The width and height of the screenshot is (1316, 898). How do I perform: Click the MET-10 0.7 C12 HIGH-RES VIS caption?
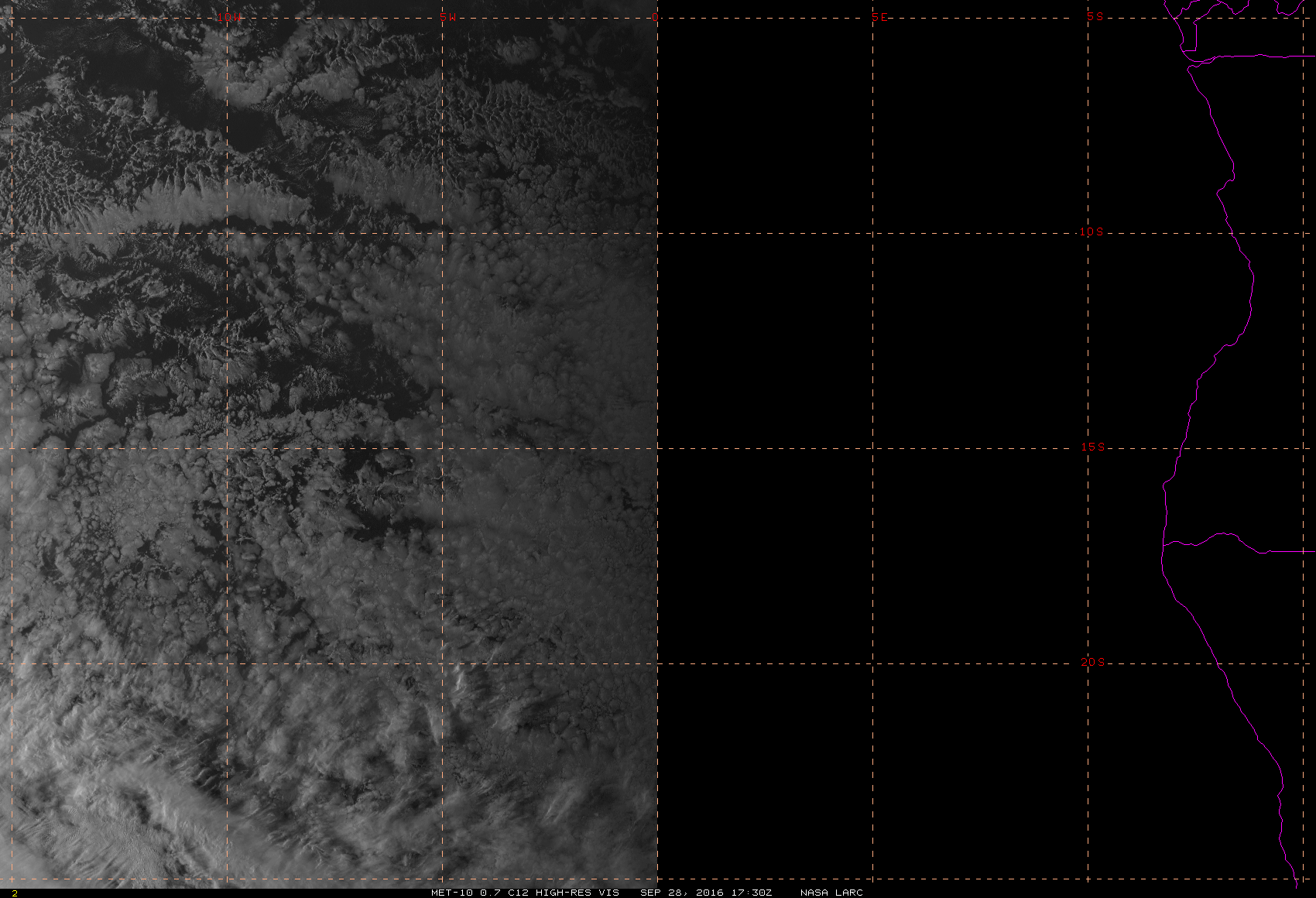[525, 893]
